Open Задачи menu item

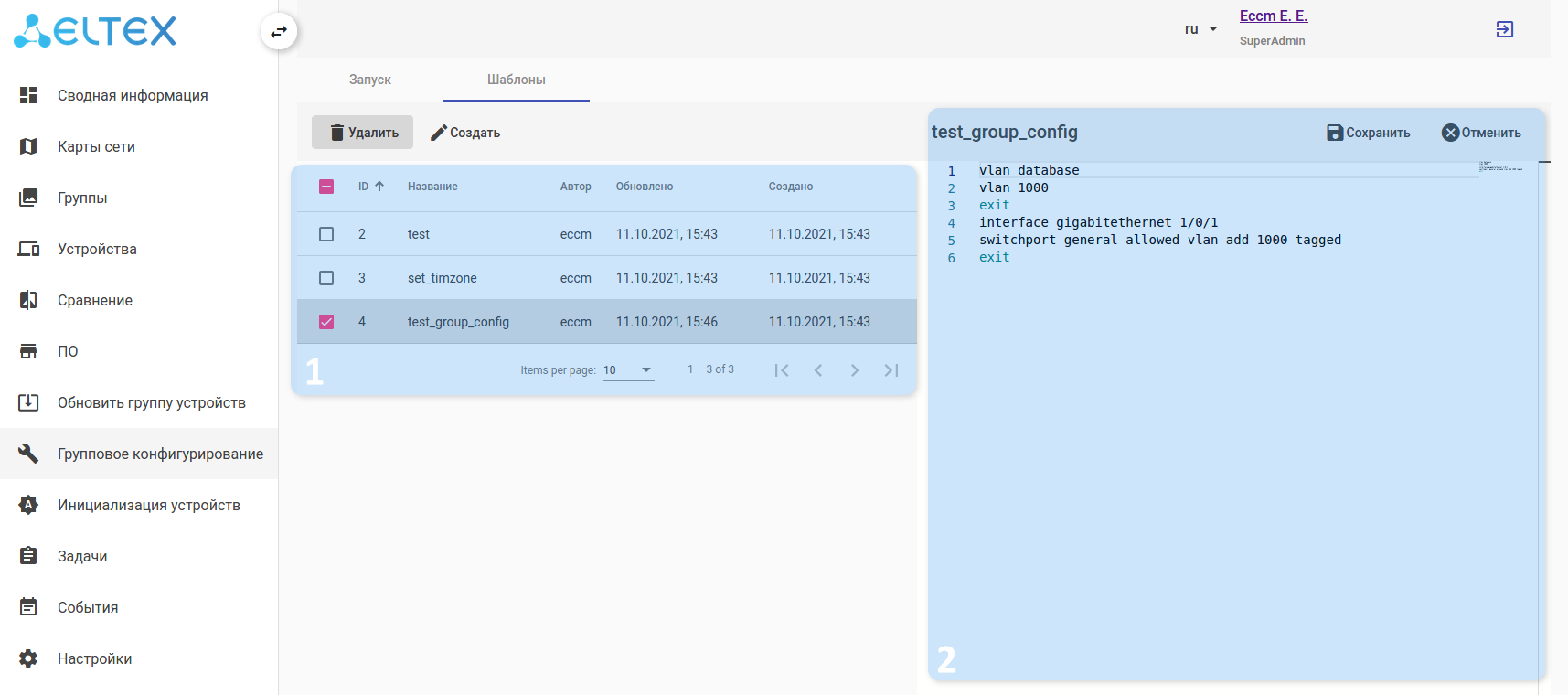139,556
